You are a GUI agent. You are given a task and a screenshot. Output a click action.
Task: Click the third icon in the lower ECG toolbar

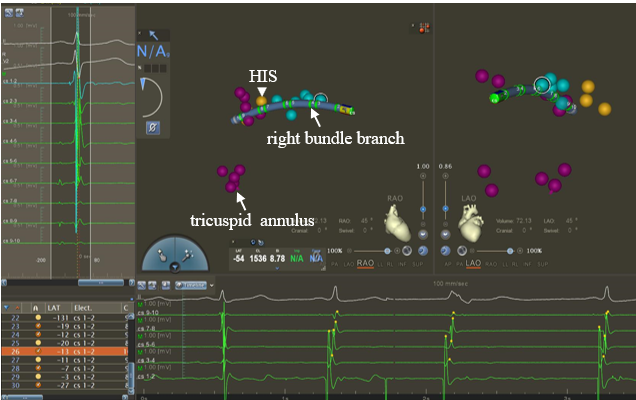click(x=165, y=286)
